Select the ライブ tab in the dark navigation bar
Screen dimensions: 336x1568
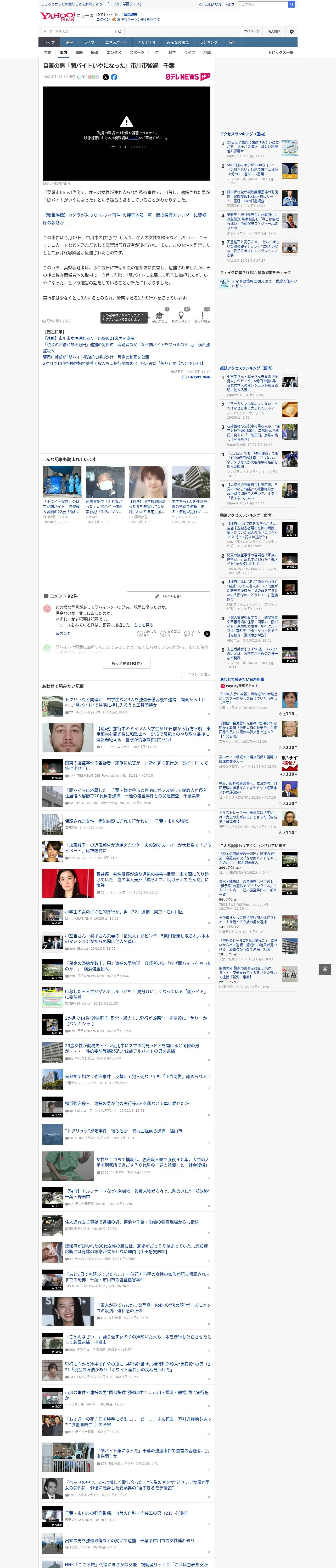(89, 43)
